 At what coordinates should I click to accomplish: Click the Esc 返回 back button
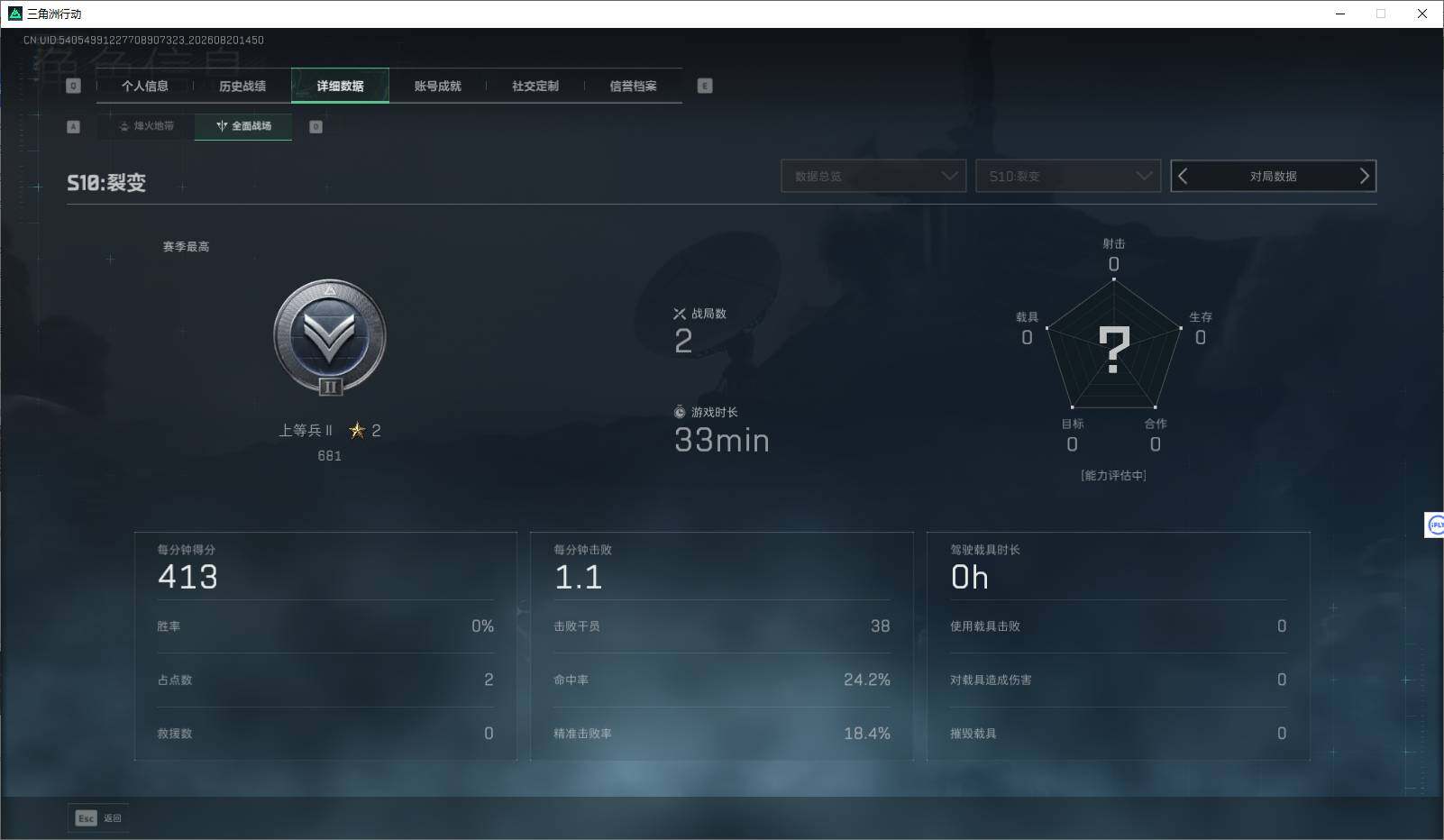point(98,818)
